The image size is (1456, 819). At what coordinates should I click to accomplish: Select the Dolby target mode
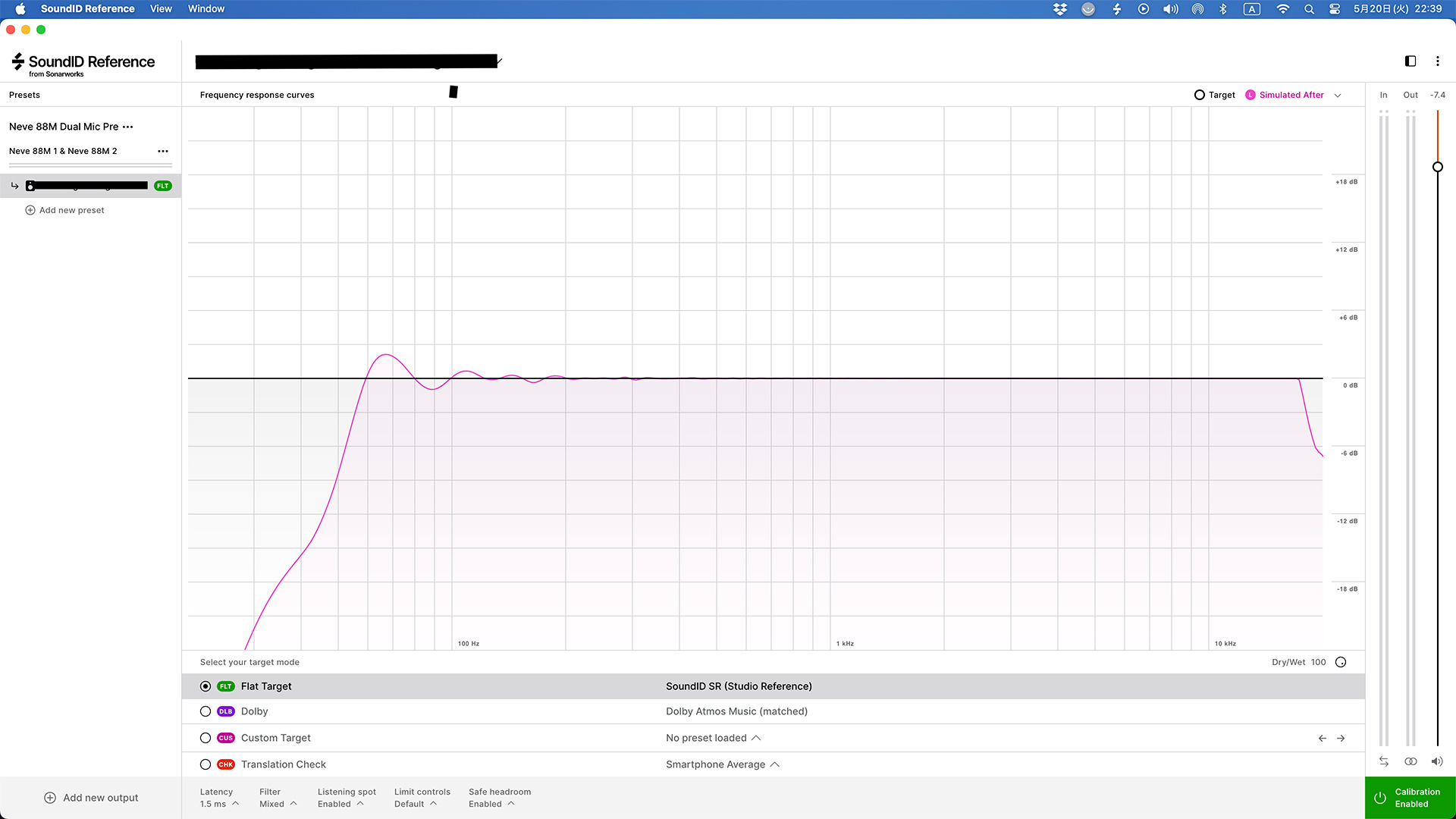(206, 711)
